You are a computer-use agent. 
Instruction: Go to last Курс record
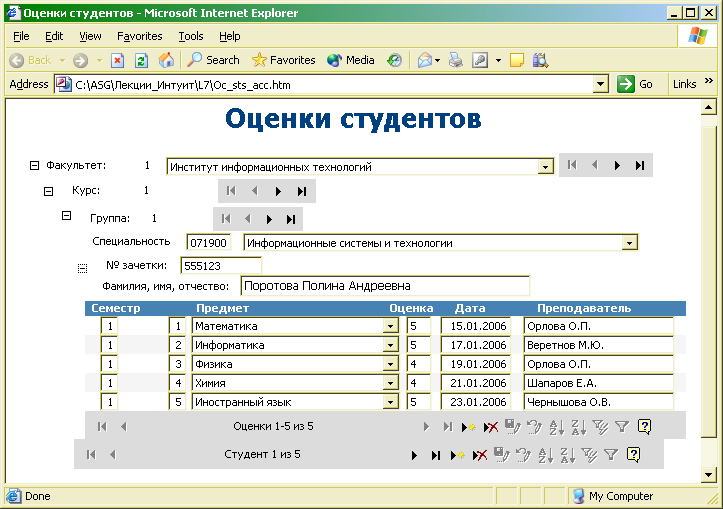(x=302, y=191)
